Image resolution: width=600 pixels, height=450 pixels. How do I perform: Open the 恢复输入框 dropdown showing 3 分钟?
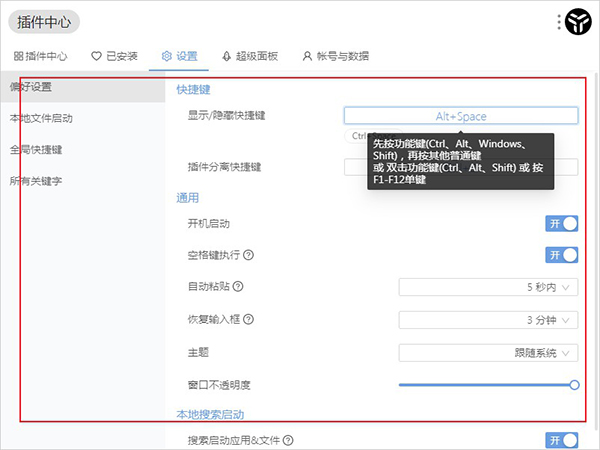pyautogui.click(x=488, y=320)
